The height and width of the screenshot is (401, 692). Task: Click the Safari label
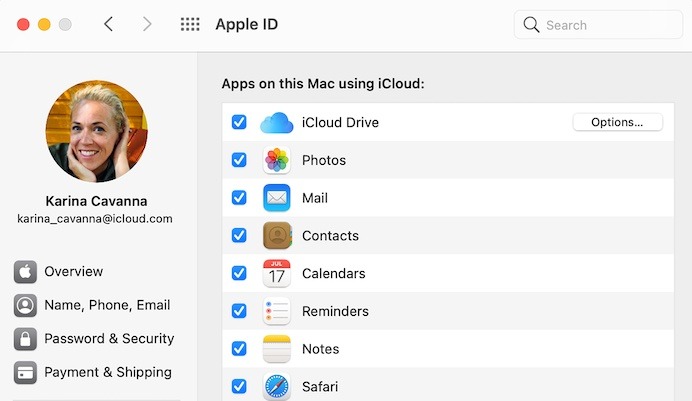click(x=320, y=387)
